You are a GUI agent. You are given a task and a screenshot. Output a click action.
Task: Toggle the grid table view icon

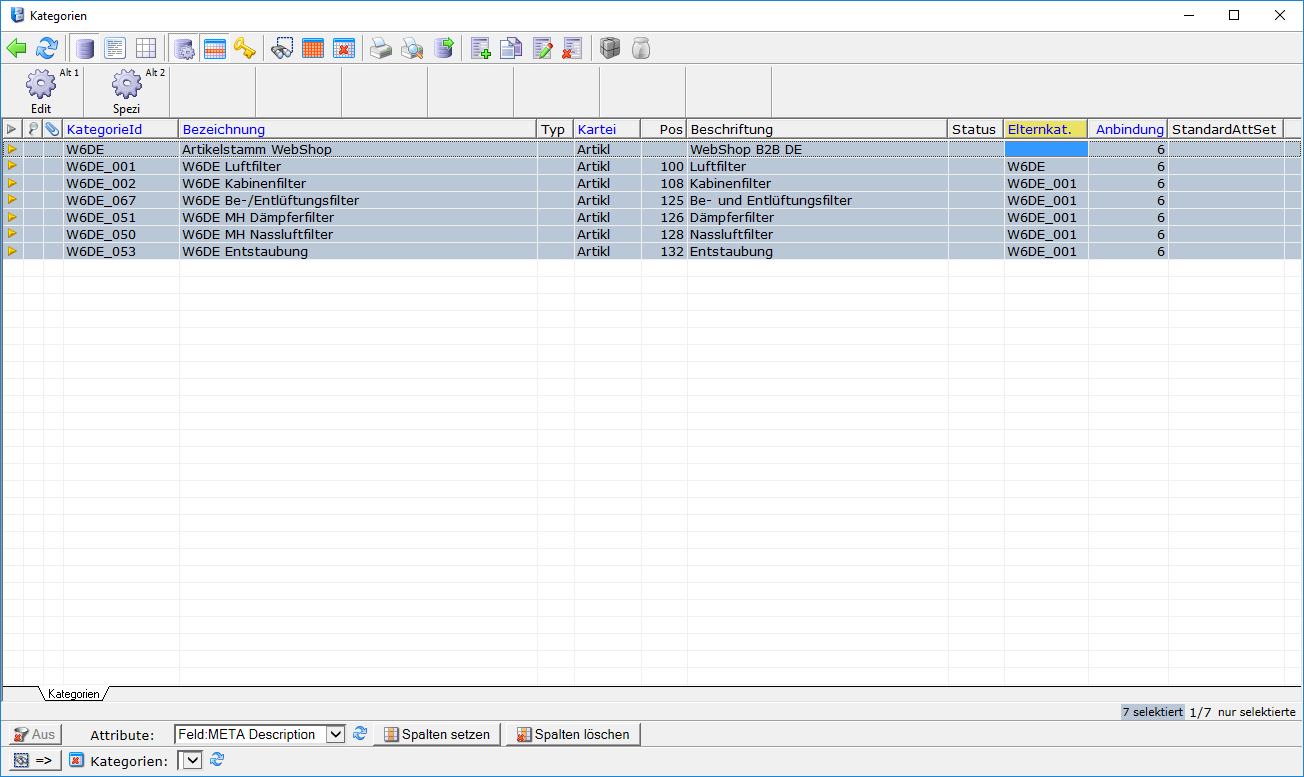[146, 48]
